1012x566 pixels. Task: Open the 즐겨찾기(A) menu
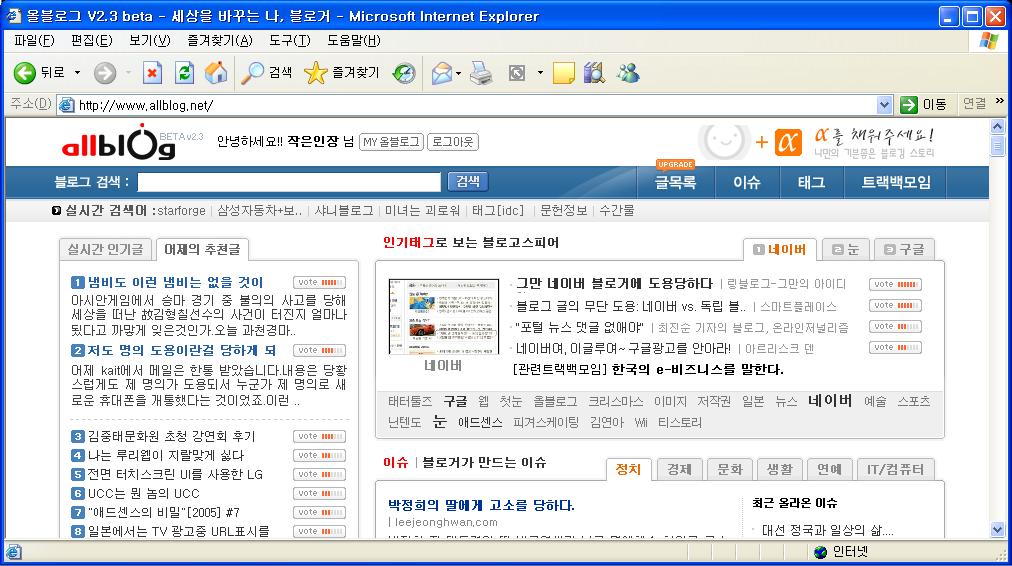click(x=220, y=41)
